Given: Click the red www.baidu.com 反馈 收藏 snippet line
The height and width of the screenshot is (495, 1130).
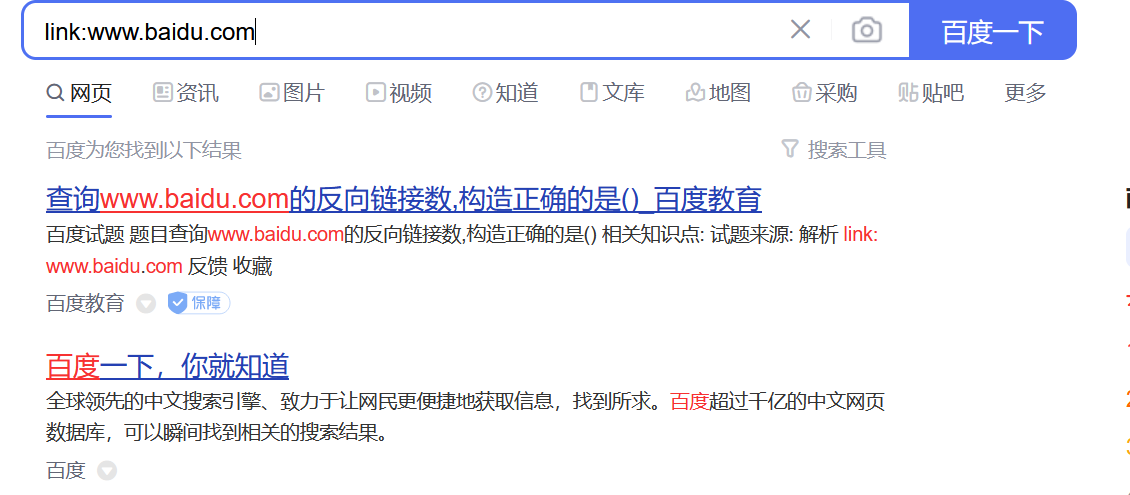Looking at the screenshot, I should pos(159,267).
